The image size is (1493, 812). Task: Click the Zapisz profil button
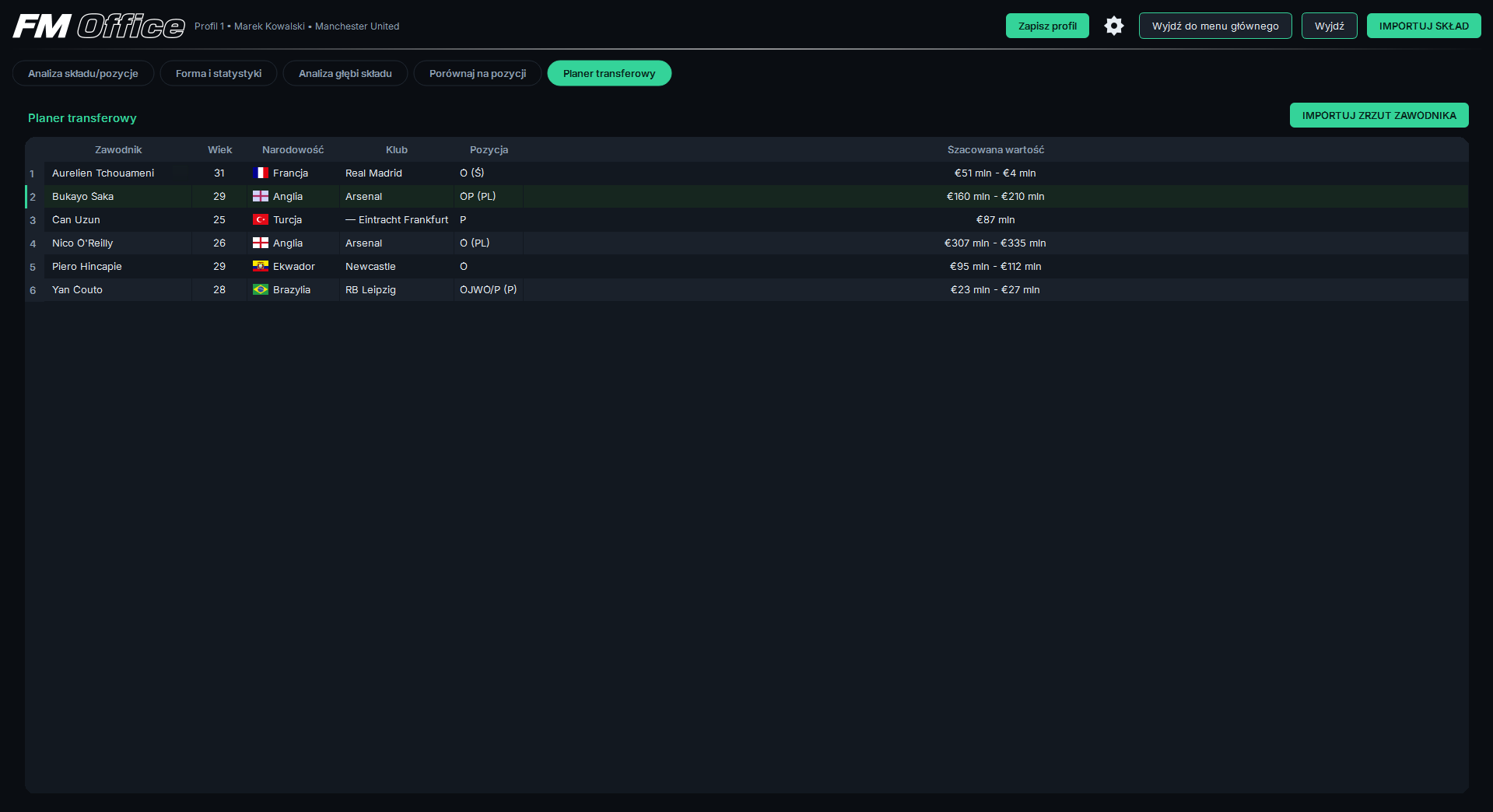pyautogui.click(x=1047, y=26)
